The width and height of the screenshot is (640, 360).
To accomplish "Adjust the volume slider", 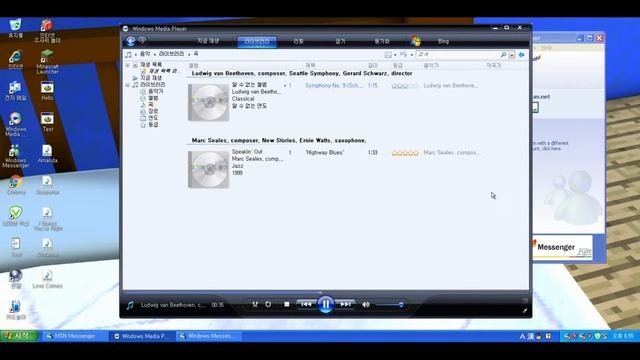I will 390,305.
